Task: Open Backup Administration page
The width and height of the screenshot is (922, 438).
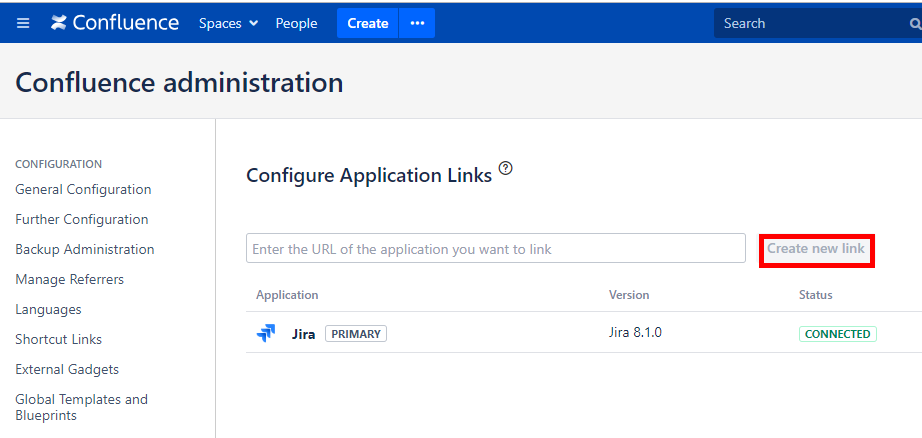Action: pos(85,249)
